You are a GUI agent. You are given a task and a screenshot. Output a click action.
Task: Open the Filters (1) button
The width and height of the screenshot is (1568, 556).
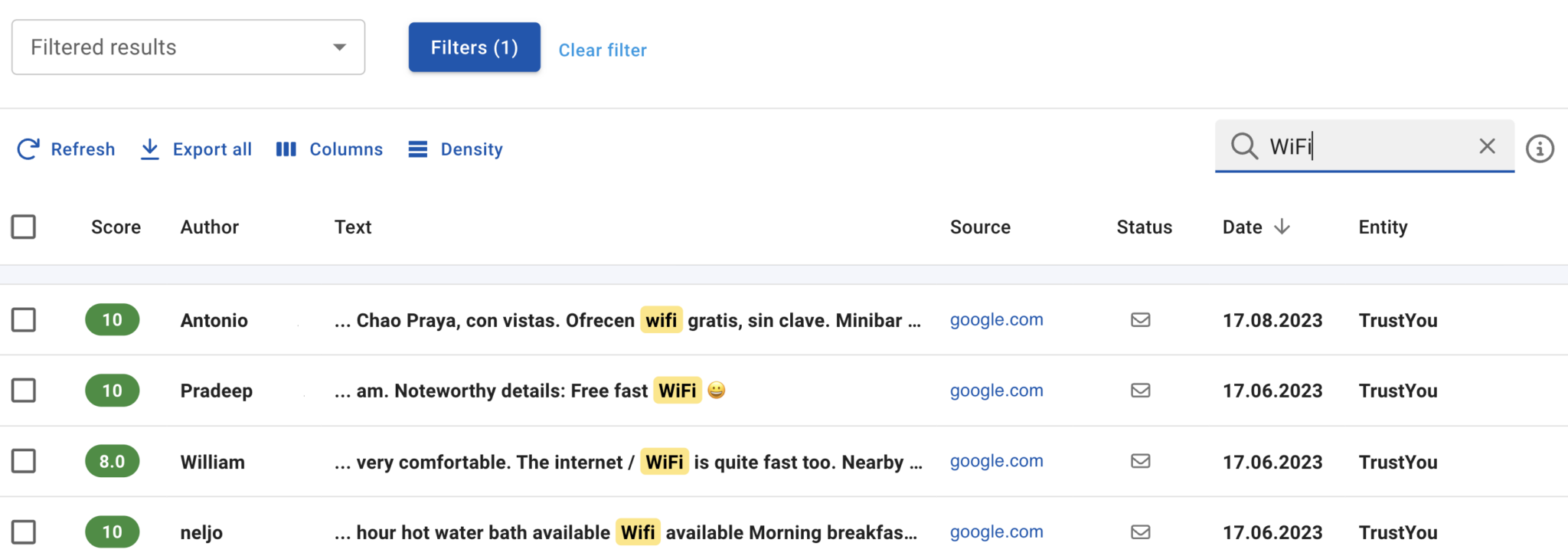(474, 47)
